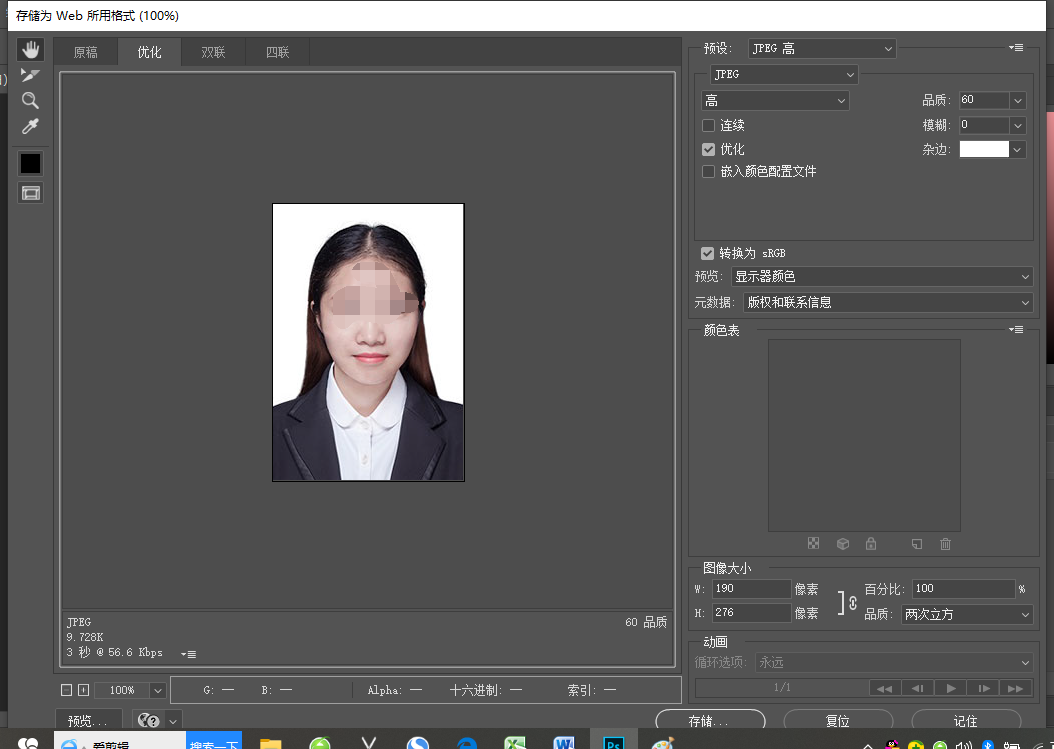Click the 品质 quality value field
Image resolution: width=1054 pixels, height=749 pixels.
tap(984, 100)
